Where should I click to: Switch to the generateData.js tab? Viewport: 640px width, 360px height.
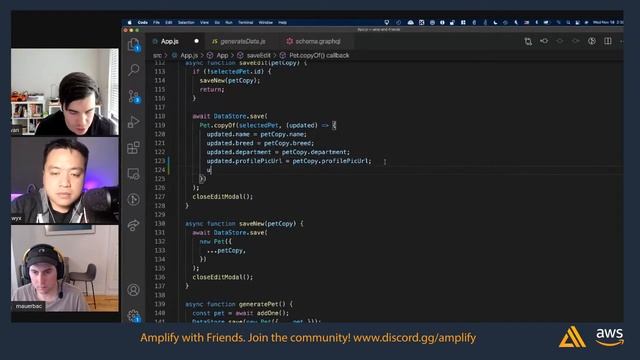pos(242,41)
